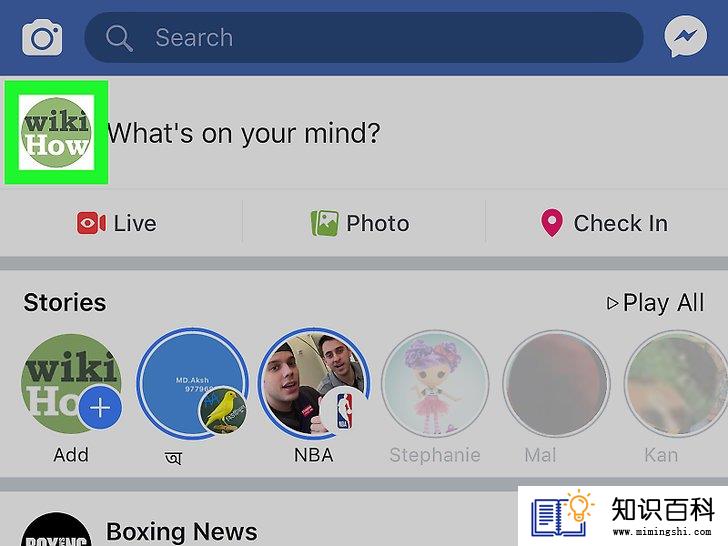Viewport: 728px width, 546px height.
Task: Tap the highlighted wikiHow profile picture
Action: 57,133
